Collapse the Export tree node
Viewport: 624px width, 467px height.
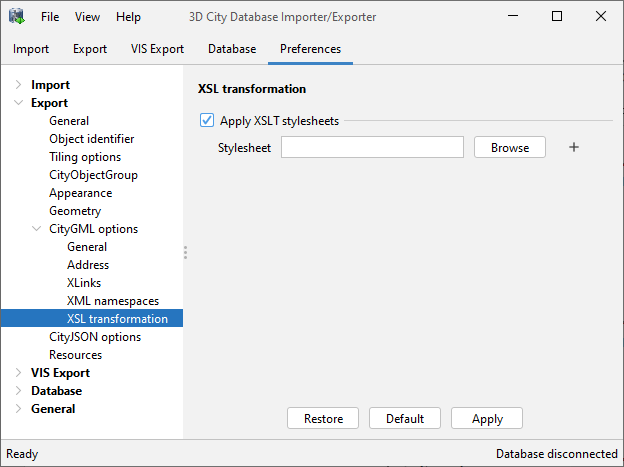click(x=18, y=103)
